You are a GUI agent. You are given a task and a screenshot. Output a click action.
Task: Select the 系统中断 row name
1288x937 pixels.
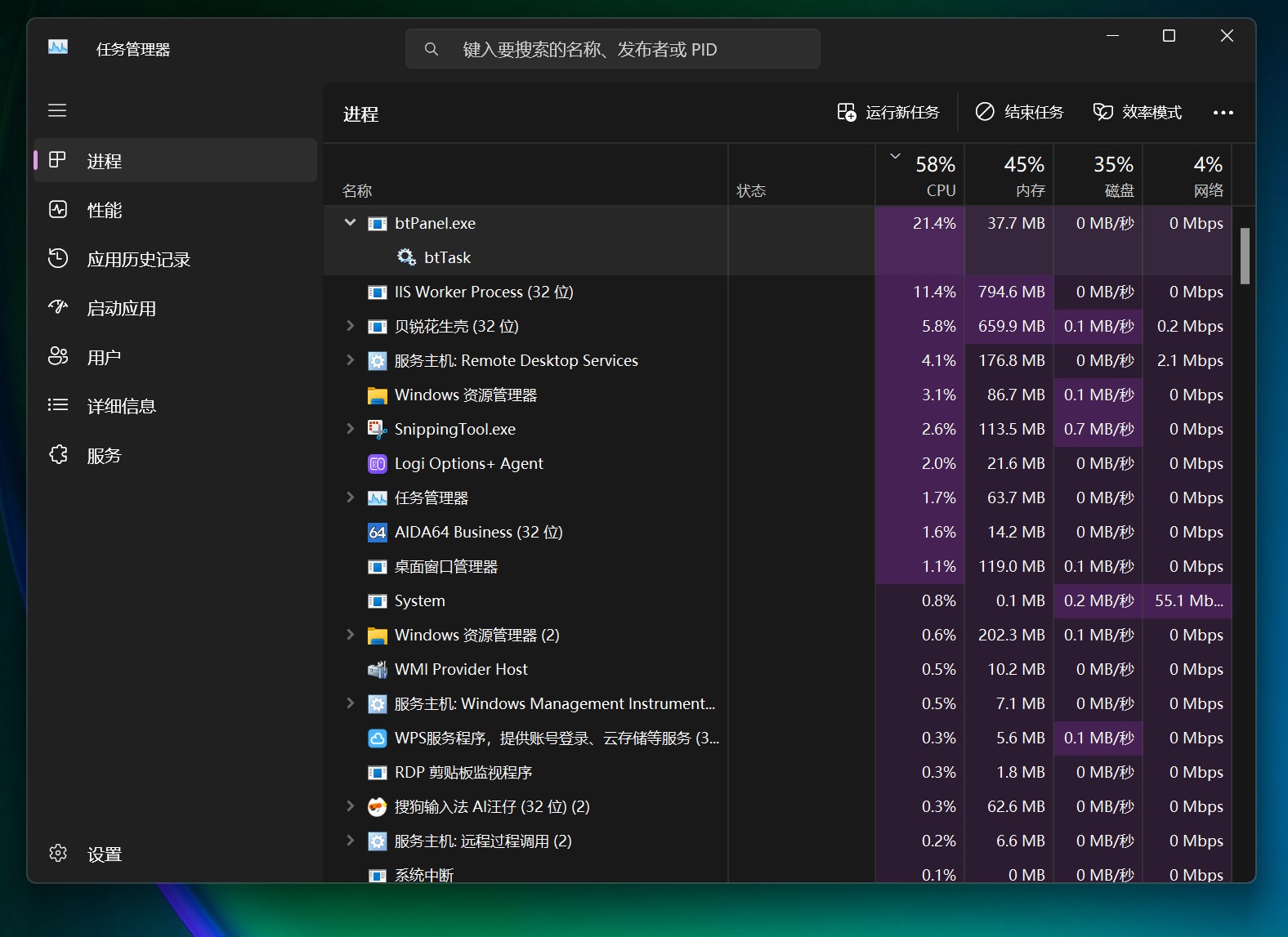(x=424, y=875)
